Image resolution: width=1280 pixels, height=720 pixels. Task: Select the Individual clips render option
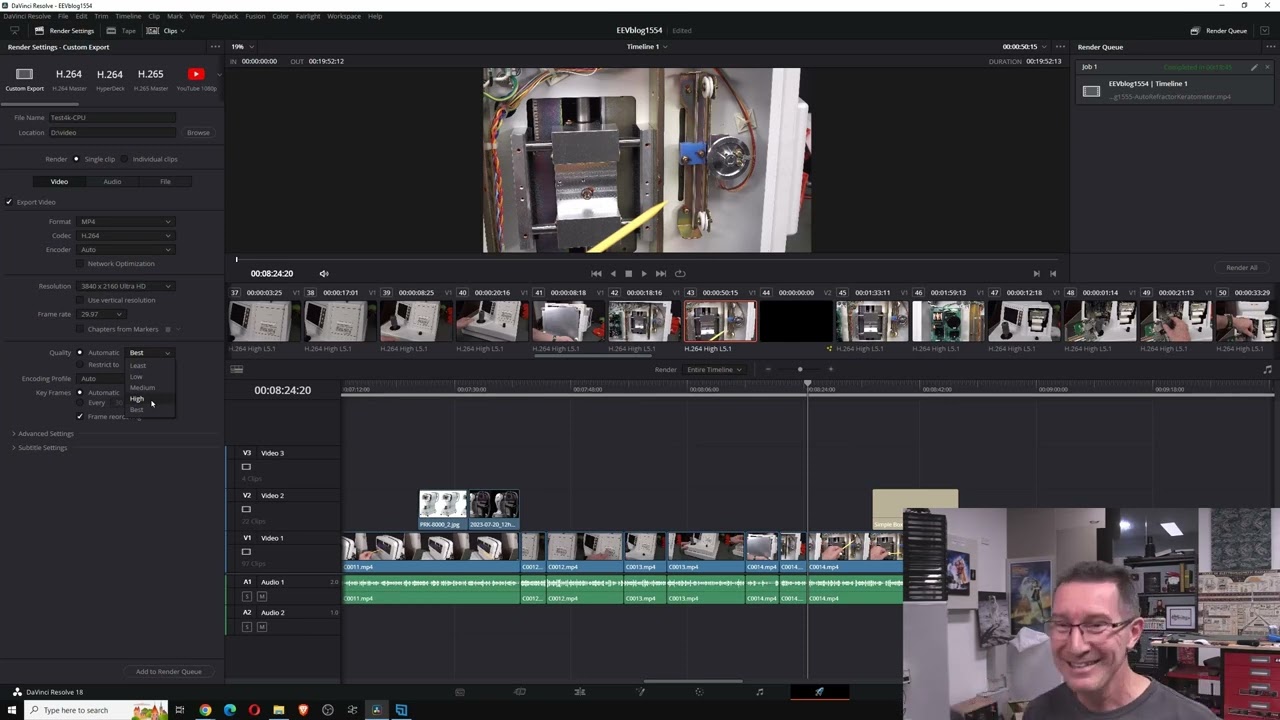tap(127, 159)
